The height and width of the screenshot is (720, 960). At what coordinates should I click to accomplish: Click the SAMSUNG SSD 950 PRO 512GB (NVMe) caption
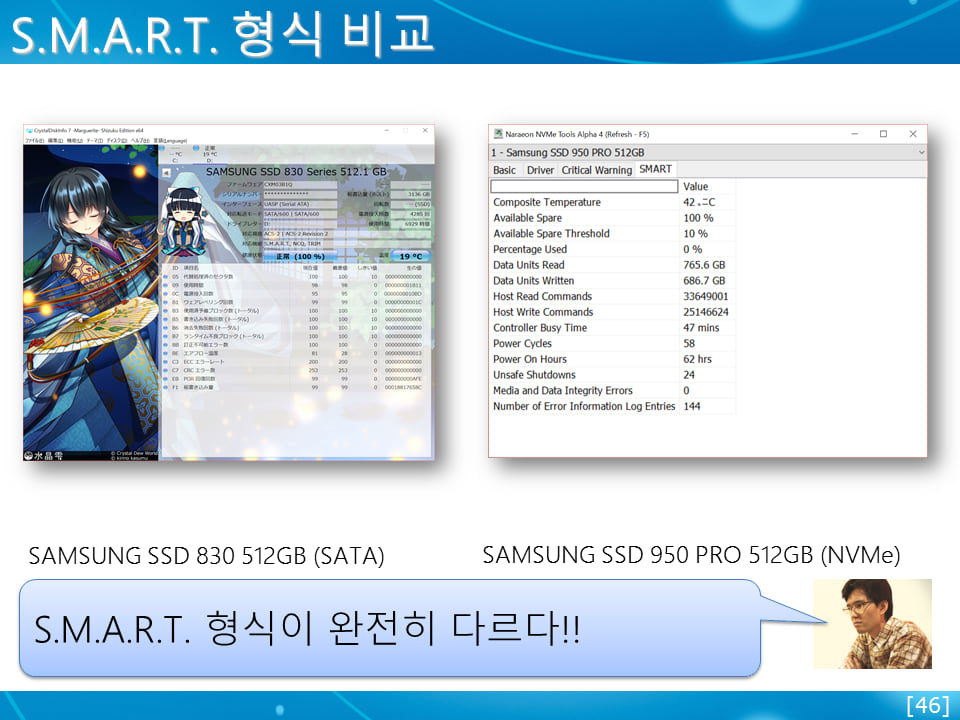[x=691, y=555]
